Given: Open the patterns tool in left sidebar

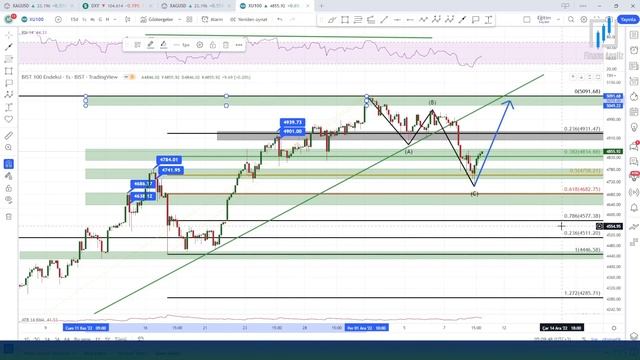Looking at the screenshot, I should [9, 95].
